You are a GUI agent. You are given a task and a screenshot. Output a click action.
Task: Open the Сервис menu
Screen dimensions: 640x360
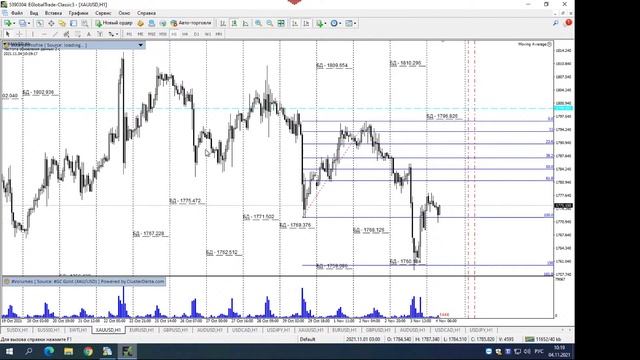(x=103, y=13)
